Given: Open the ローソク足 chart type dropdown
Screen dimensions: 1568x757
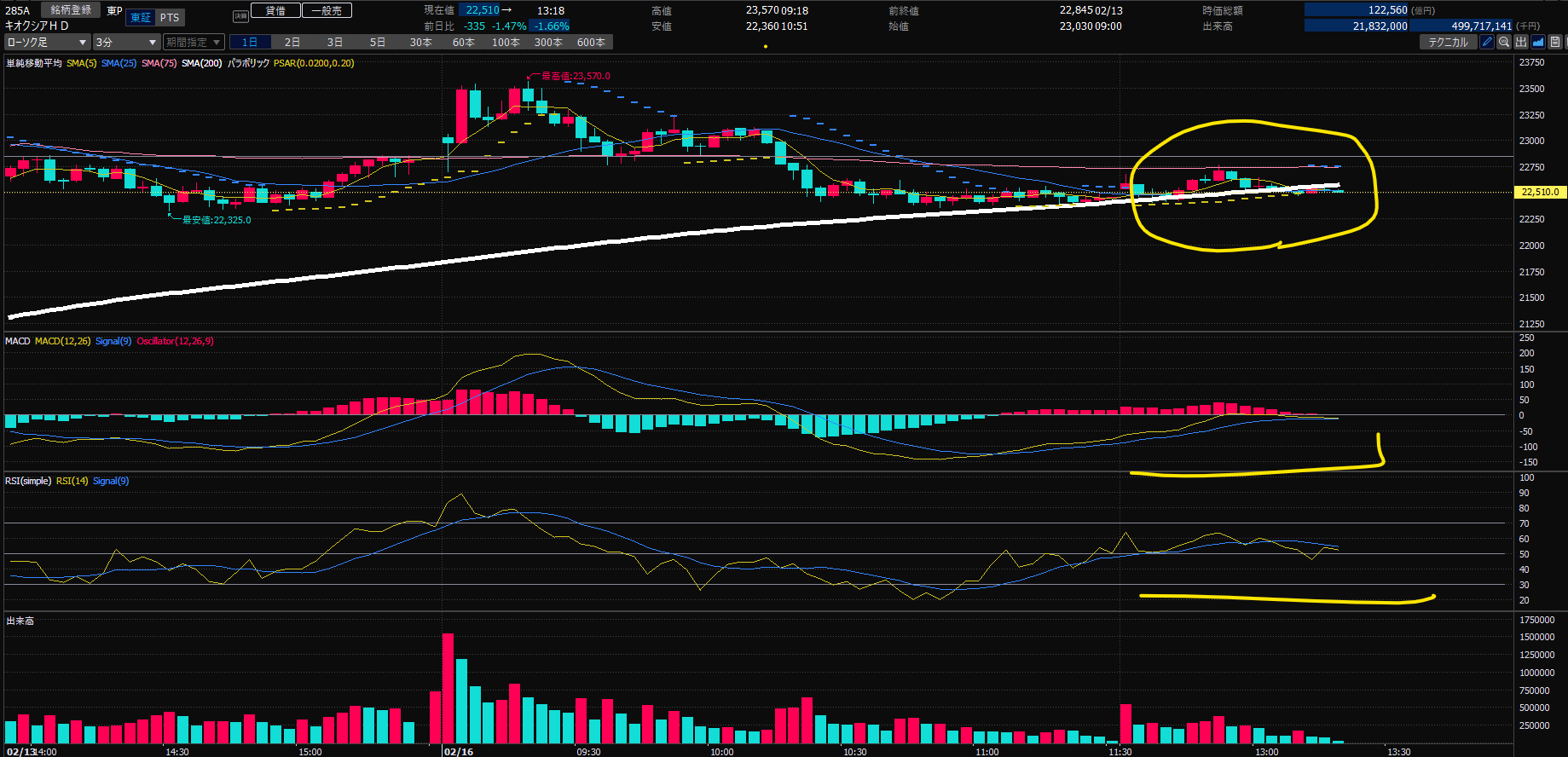Looking at the screenshot, I should [47, 42].
